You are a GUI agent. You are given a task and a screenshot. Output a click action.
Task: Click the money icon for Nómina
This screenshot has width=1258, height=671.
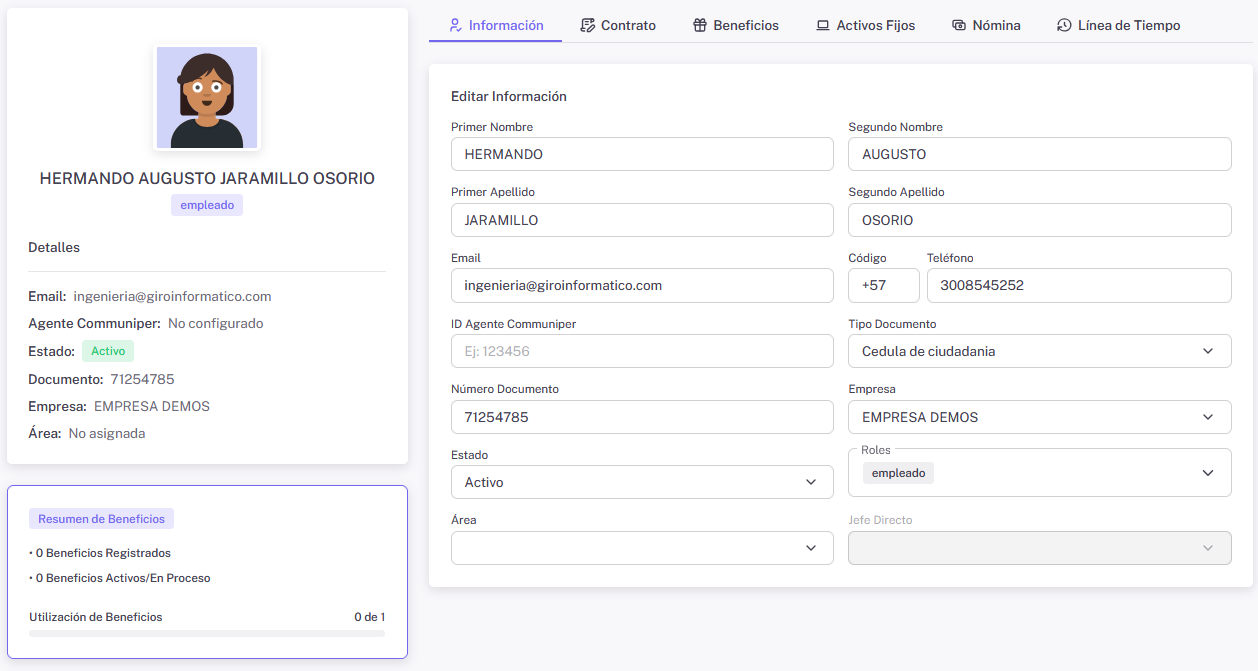click(x=959, y=25)
